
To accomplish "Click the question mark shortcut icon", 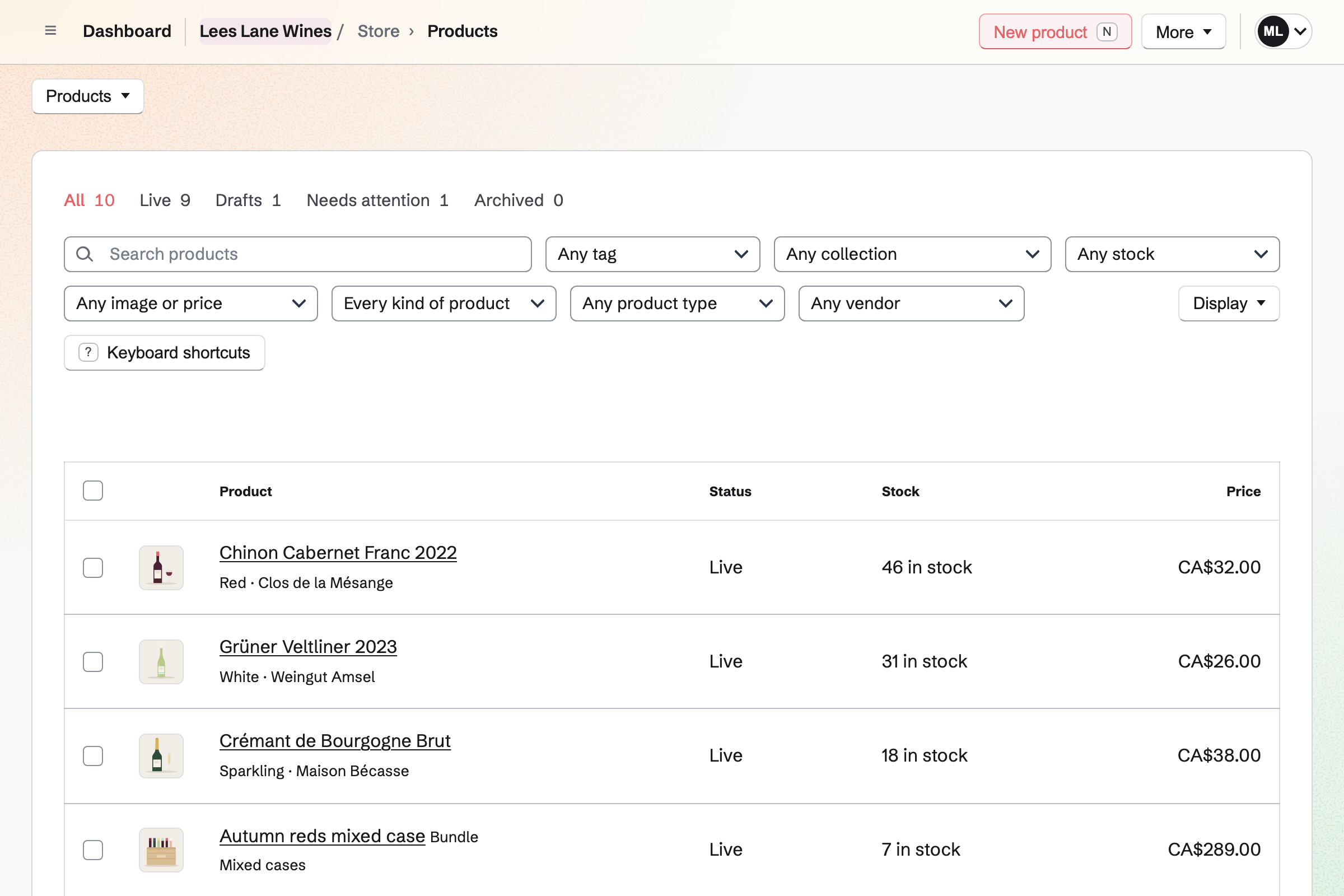I will pos(88,353).
